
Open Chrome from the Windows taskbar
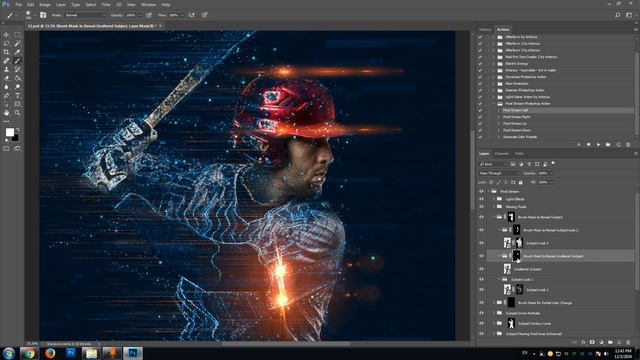click(29, 353)
